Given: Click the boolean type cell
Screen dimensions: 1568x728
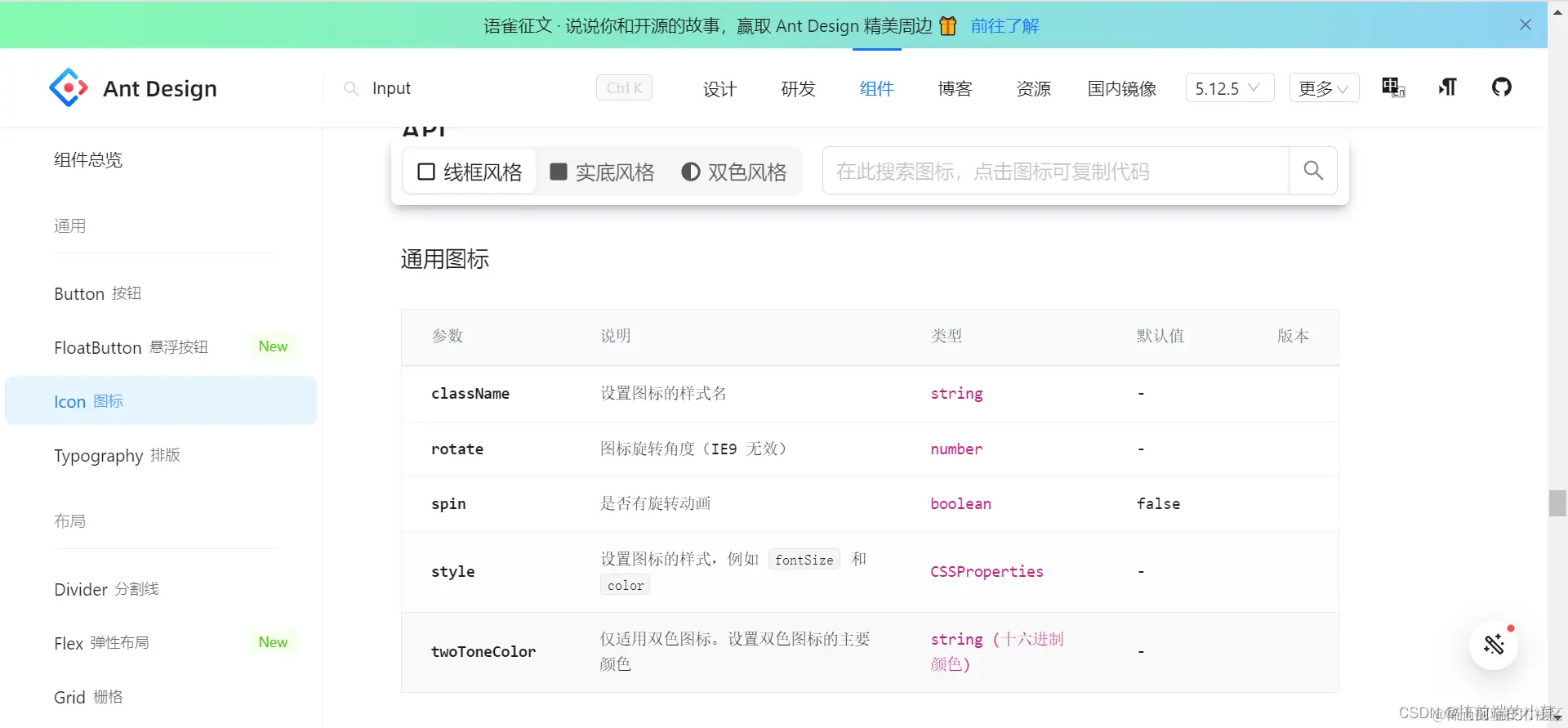Looking at the screenshot, I should [x=960, y=504].
